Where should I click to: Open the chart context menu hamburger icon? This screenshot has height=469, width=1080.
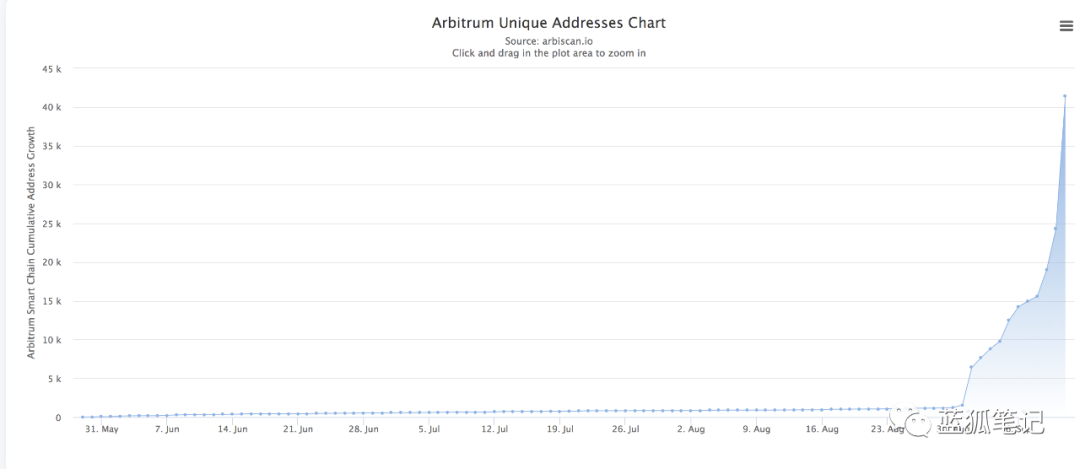point(1066,26)
